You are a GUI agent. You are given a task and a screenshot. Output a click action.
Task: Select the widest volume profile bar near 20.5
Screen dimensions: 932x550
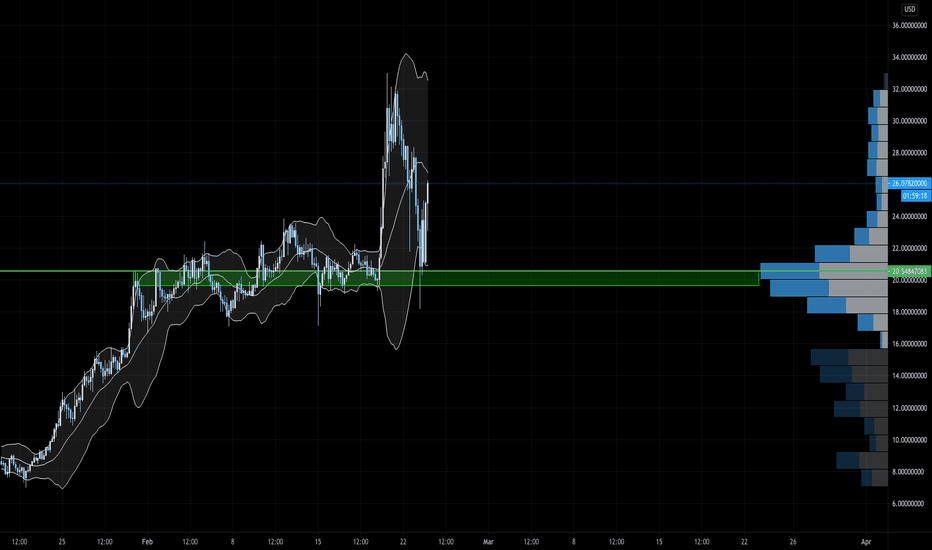[824, 271]
